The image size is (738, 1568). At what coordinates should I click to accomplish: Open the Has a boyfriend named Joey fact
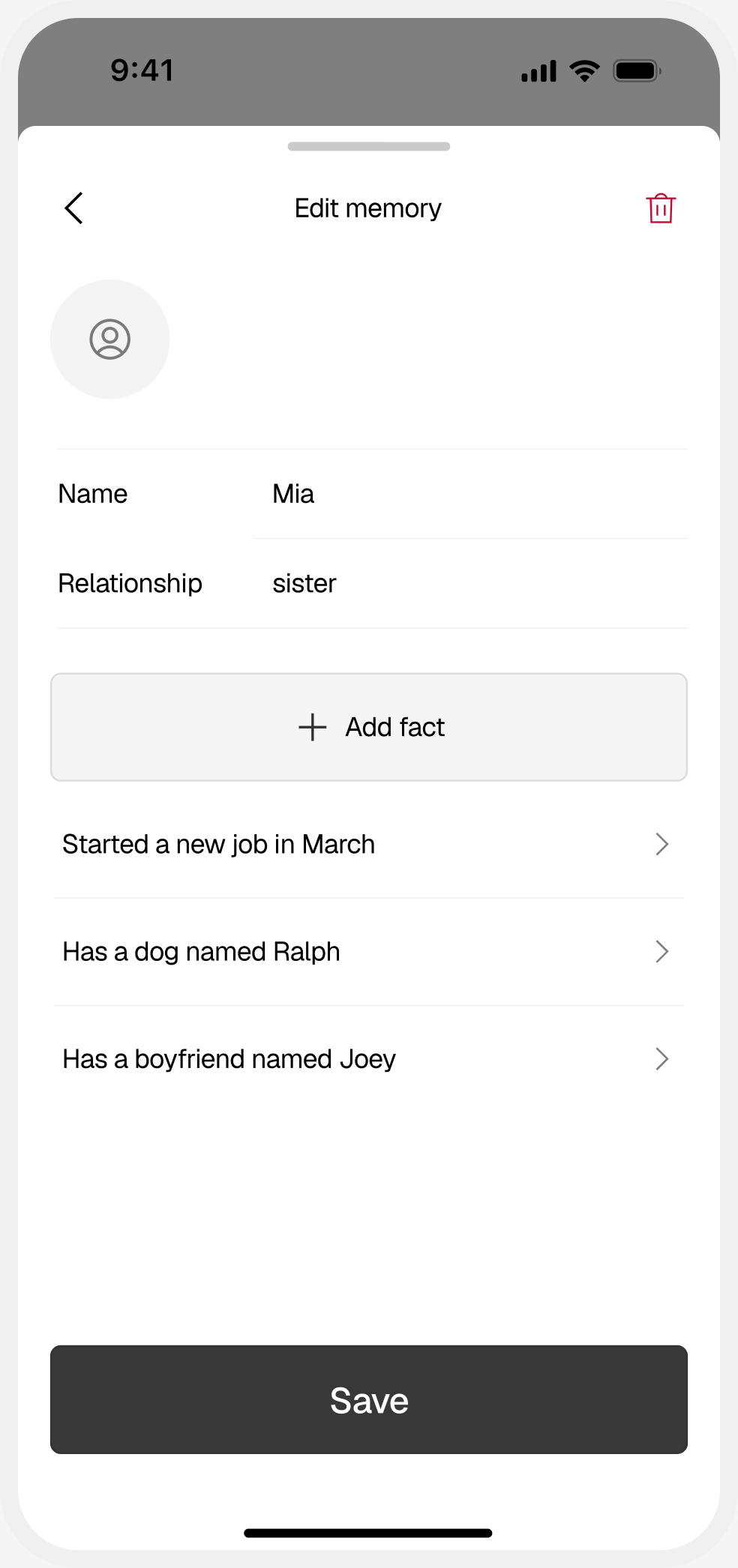coord(369,1058)
